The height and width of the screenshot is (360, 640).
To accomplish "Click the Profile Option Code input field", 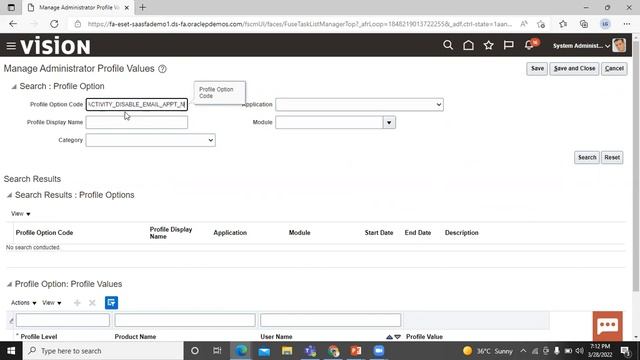I will pyautogui.click(x=137, y=104).
